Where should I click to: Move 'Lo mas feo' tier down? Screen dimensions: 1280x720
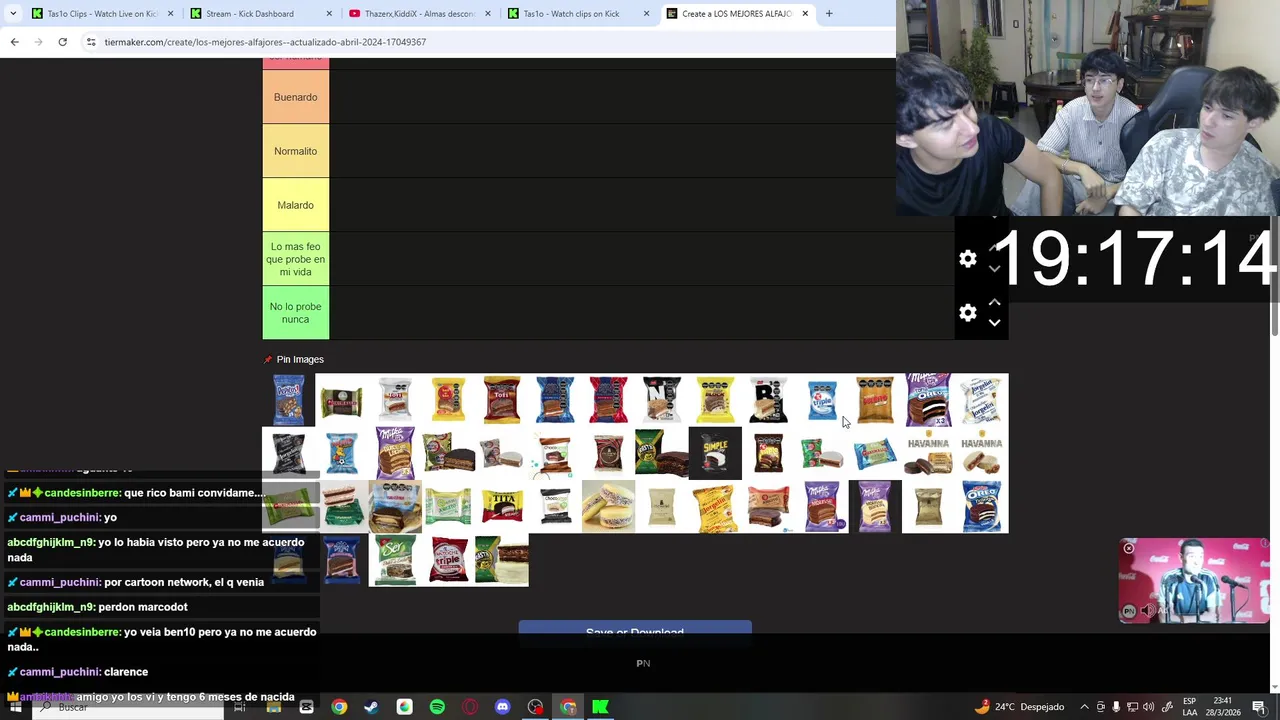pyautogui.click(x=994, y=269)
